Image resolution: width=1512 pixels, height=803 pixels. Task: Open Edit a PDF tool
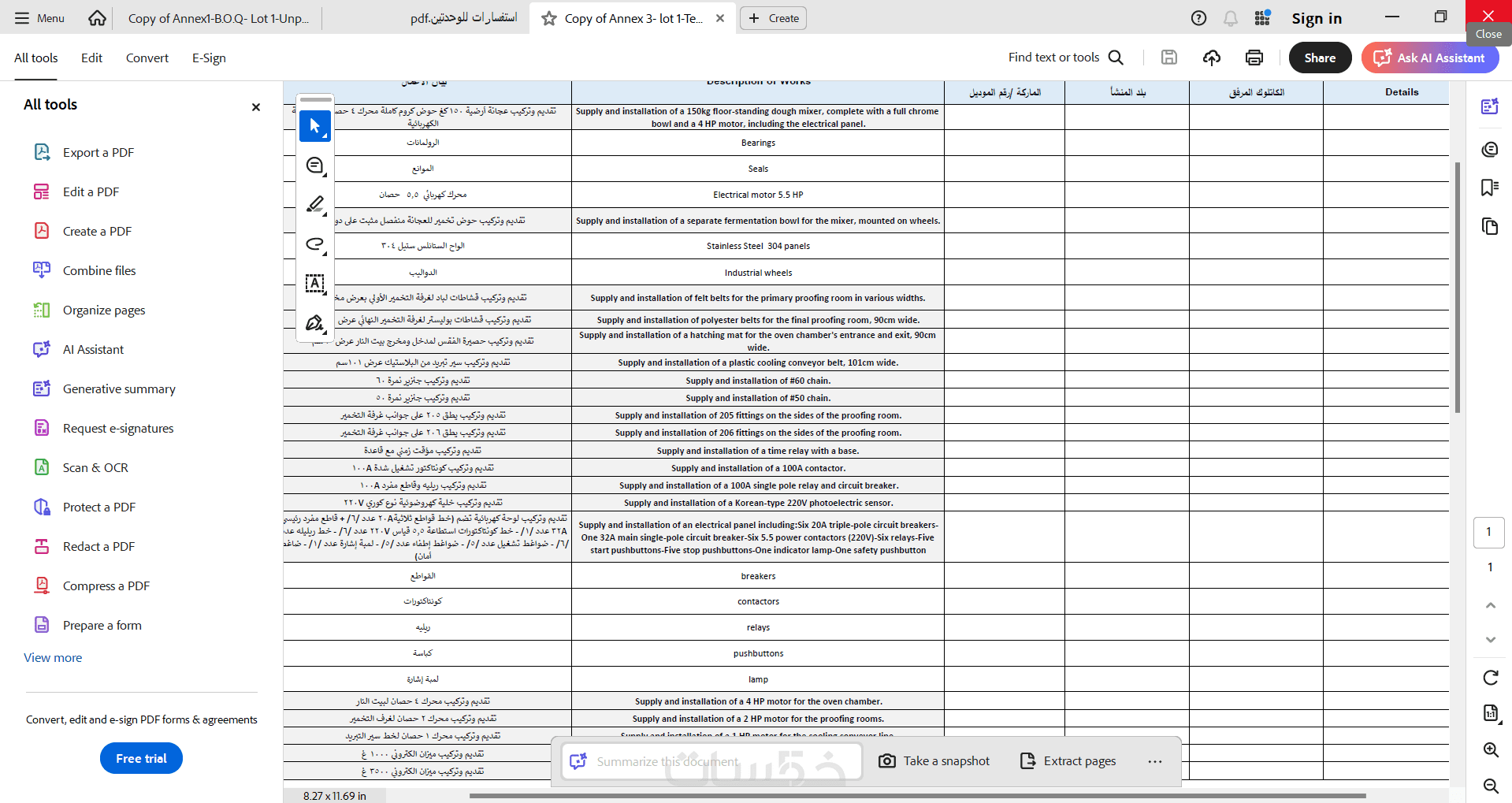tap(76, 191)
